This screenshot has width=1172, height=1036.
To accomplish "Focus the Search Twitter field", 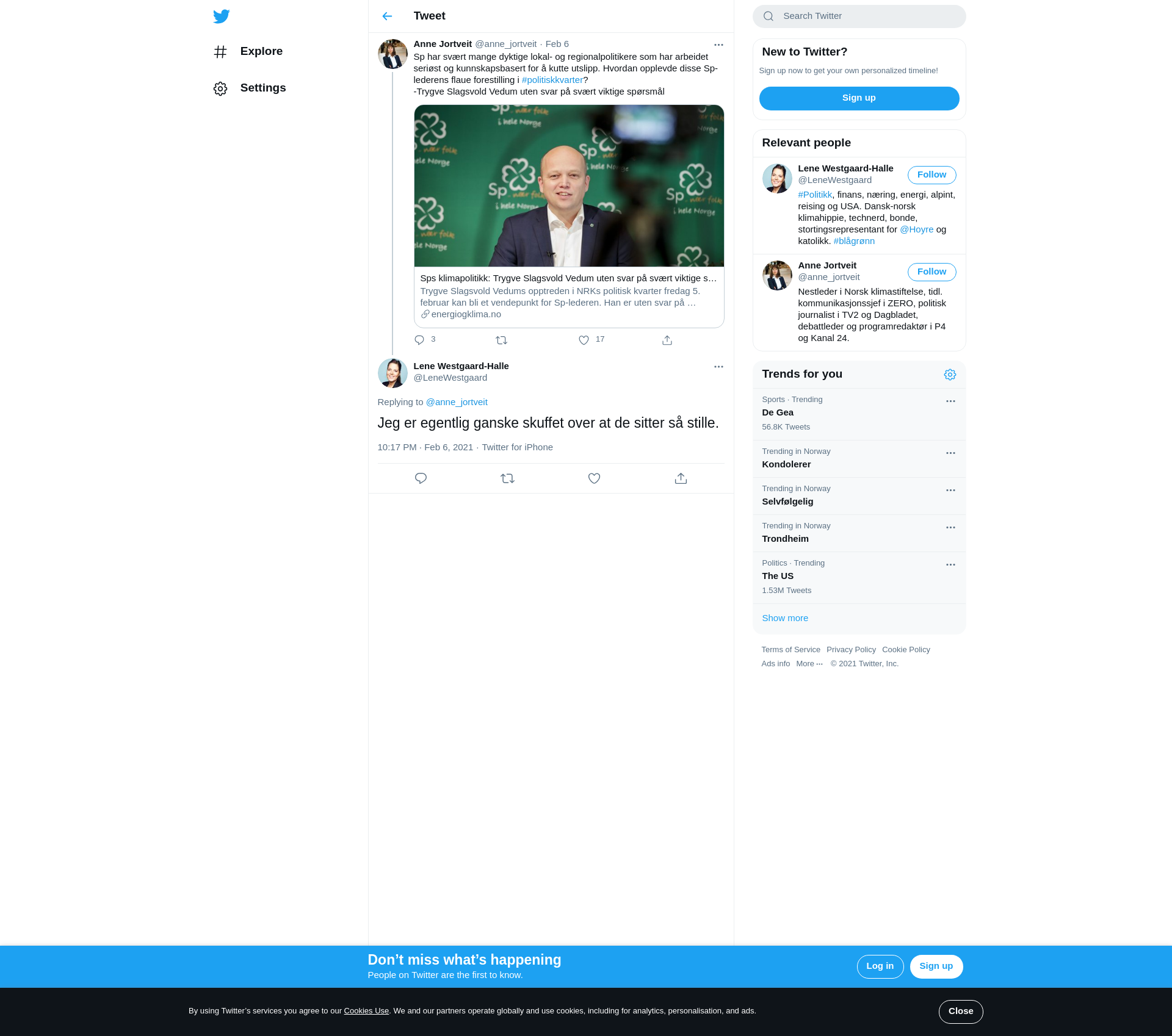I will (859, 16).
